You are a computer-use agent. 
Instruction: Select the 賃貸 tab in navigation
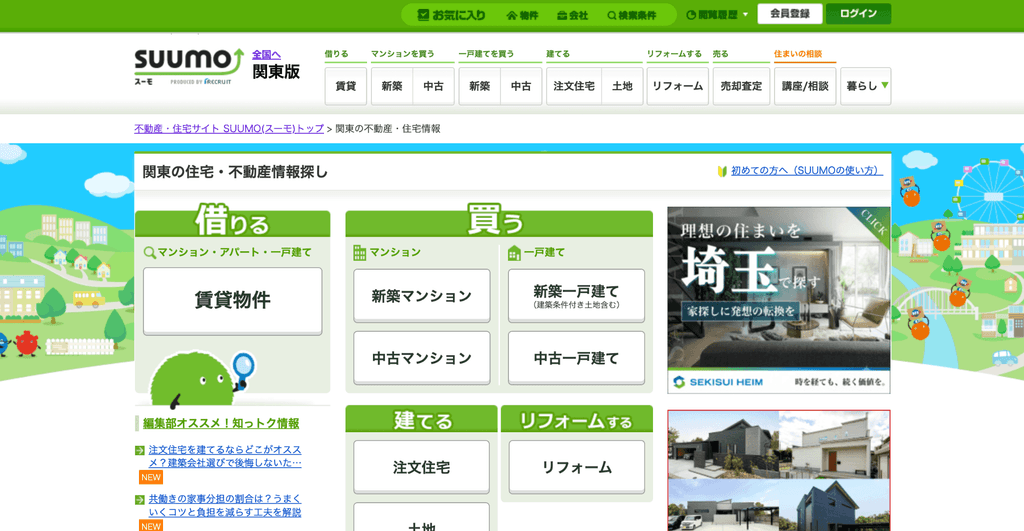(345, 86)
